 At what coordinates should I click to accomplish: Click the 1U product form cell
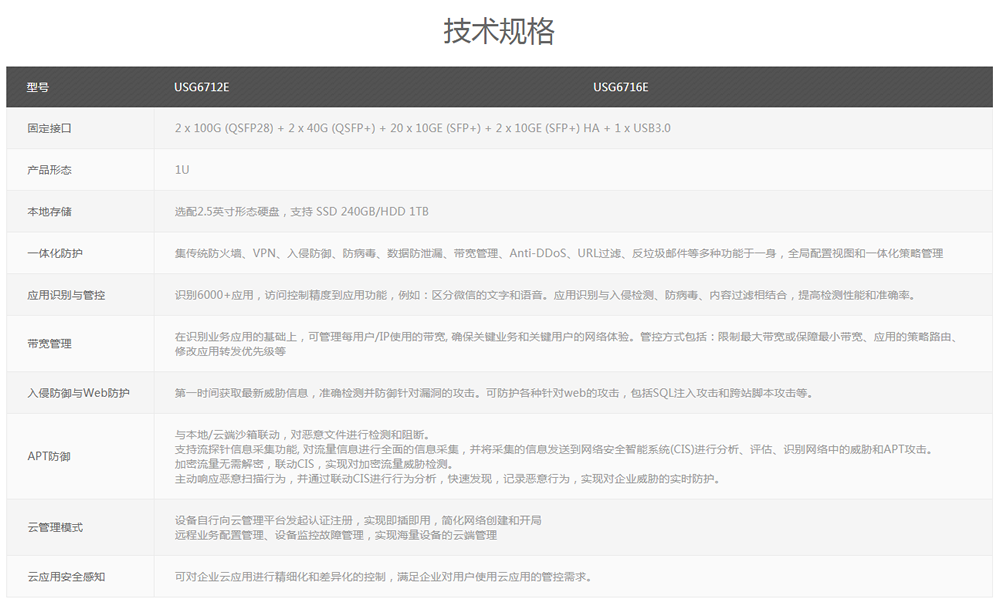pyautogui.click(x=179, y=170)
